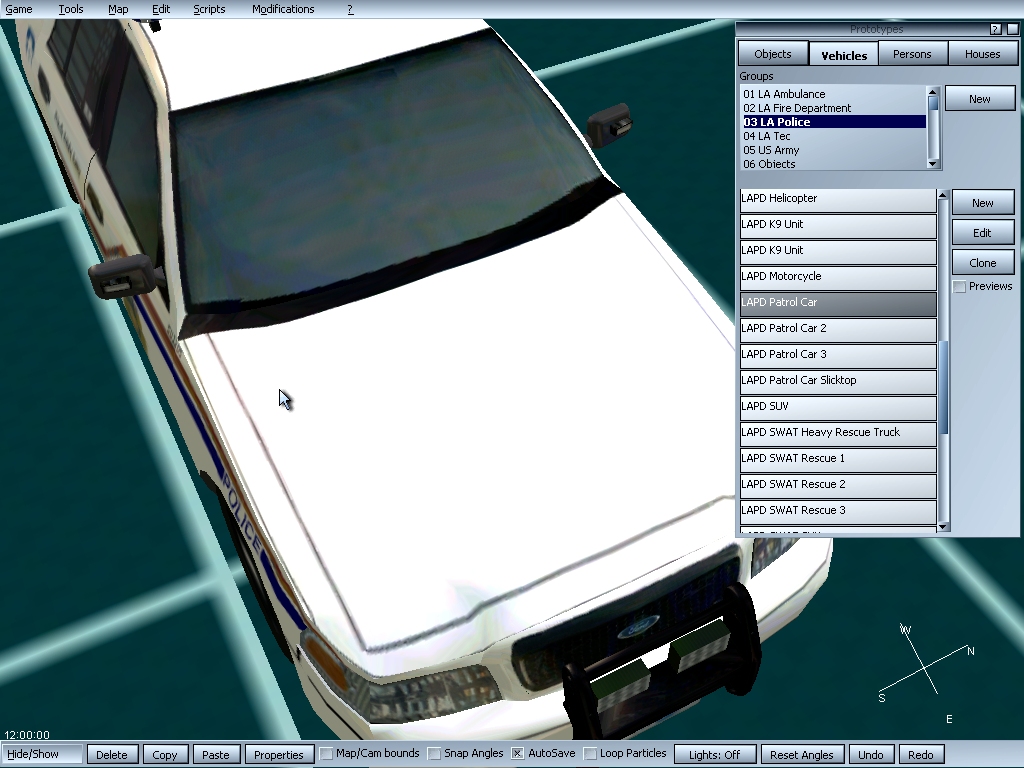
Task: Click the 12:00:00 time display
Action: [27, 735]
